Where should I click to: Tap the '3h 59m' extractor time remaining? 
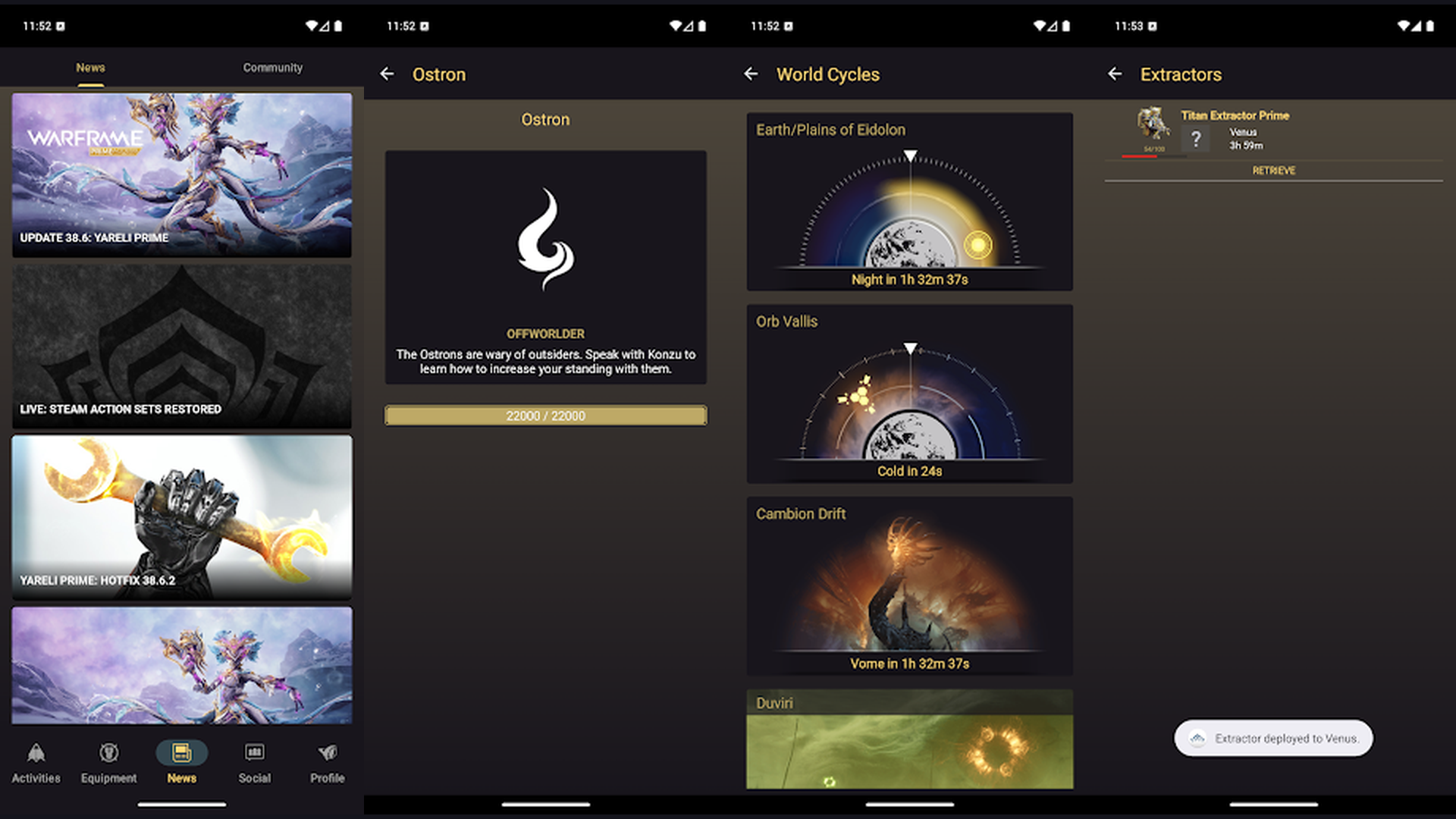[x=1246, y=146]
